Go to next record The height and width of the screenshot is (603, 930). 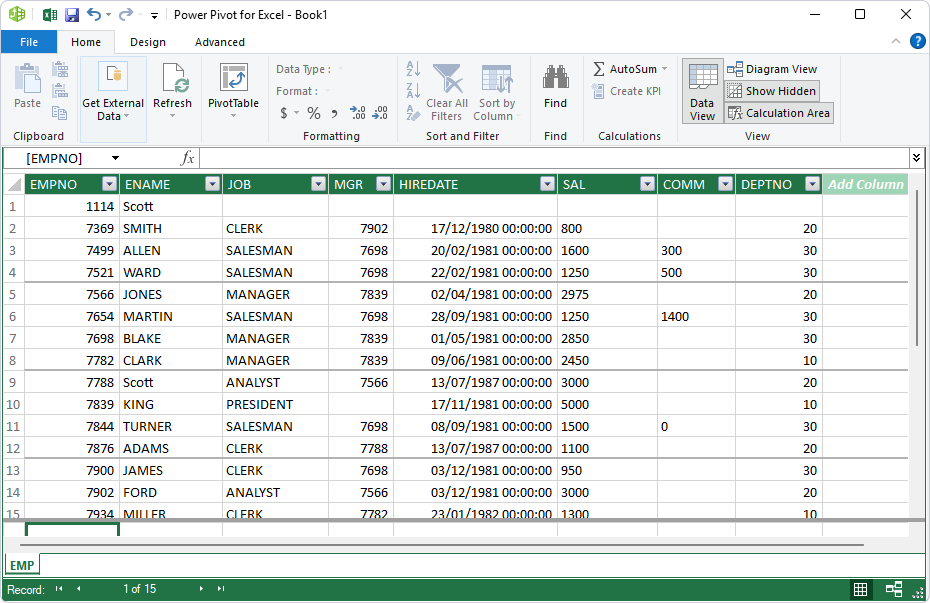201,589
